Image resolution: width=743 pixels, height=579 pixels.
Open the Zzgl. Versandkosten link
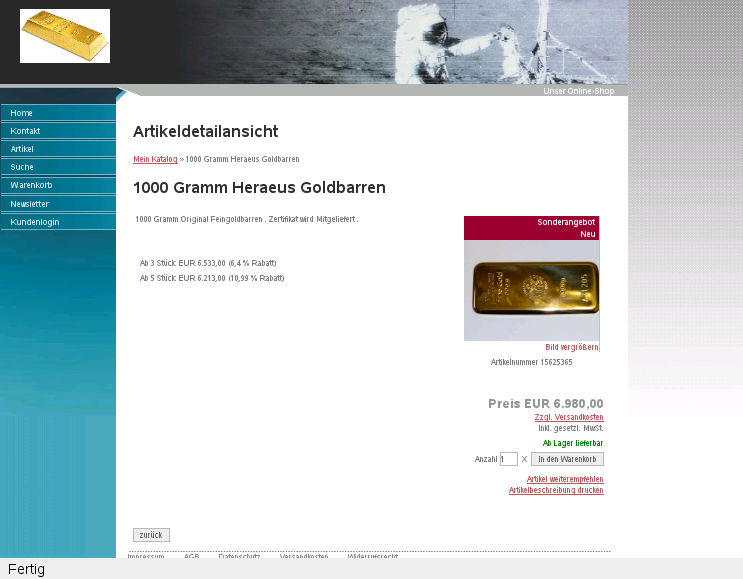[569, 417]
